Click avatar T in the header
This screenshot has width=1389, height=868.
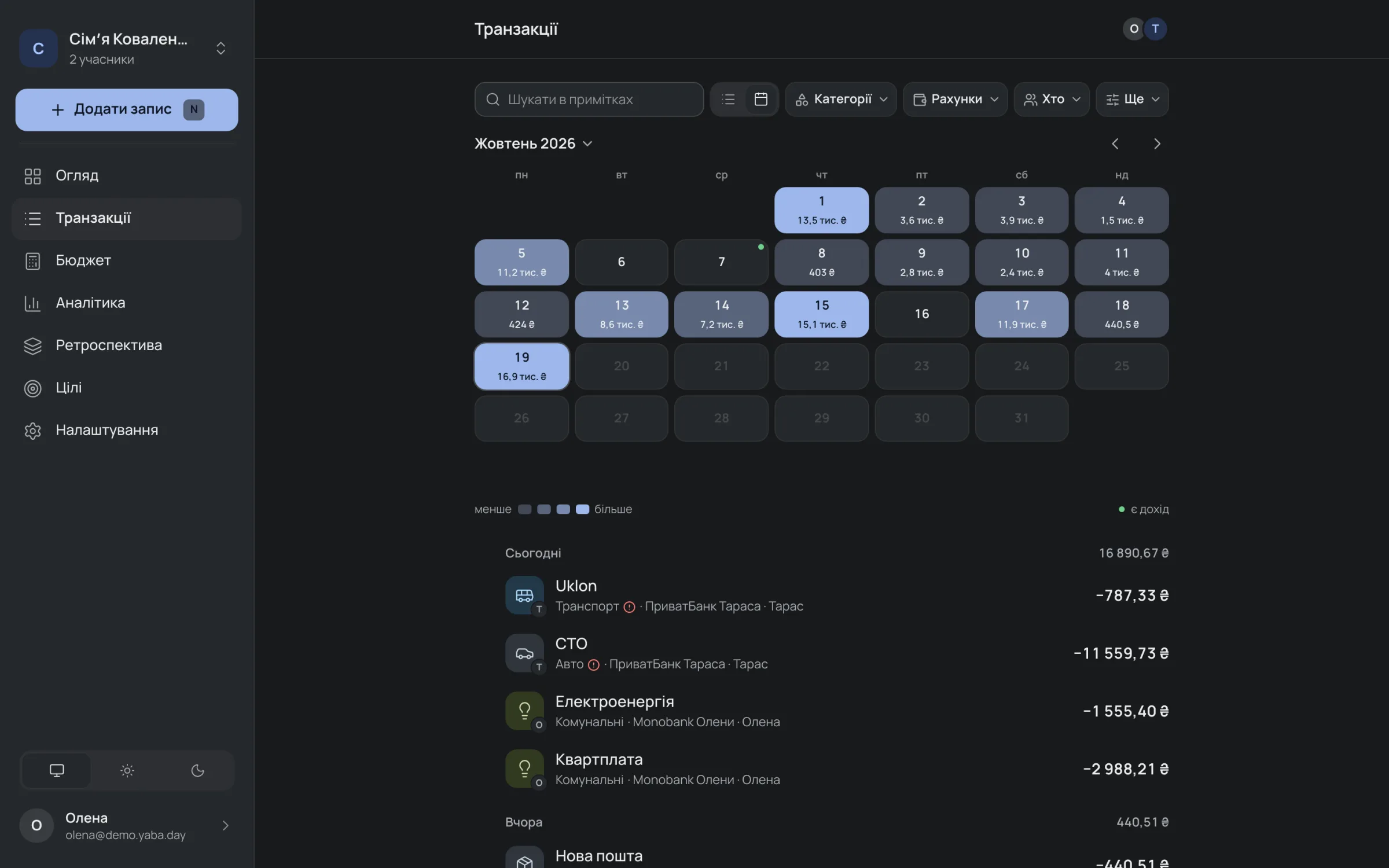(1155, 29)
